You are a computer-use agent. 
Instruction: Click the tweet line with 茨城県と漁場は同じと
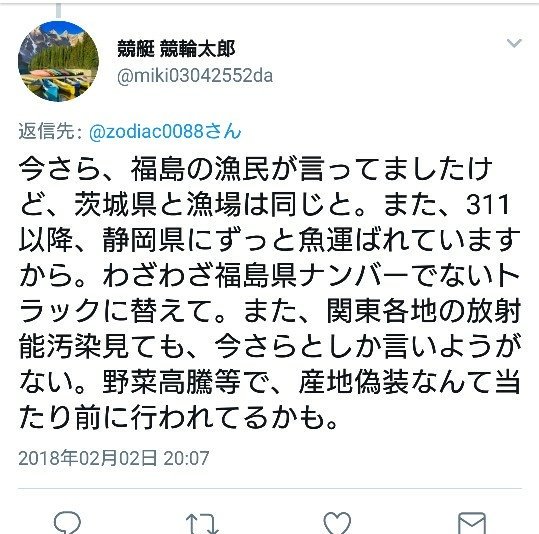pyautogui.click(x=264, y=205)
